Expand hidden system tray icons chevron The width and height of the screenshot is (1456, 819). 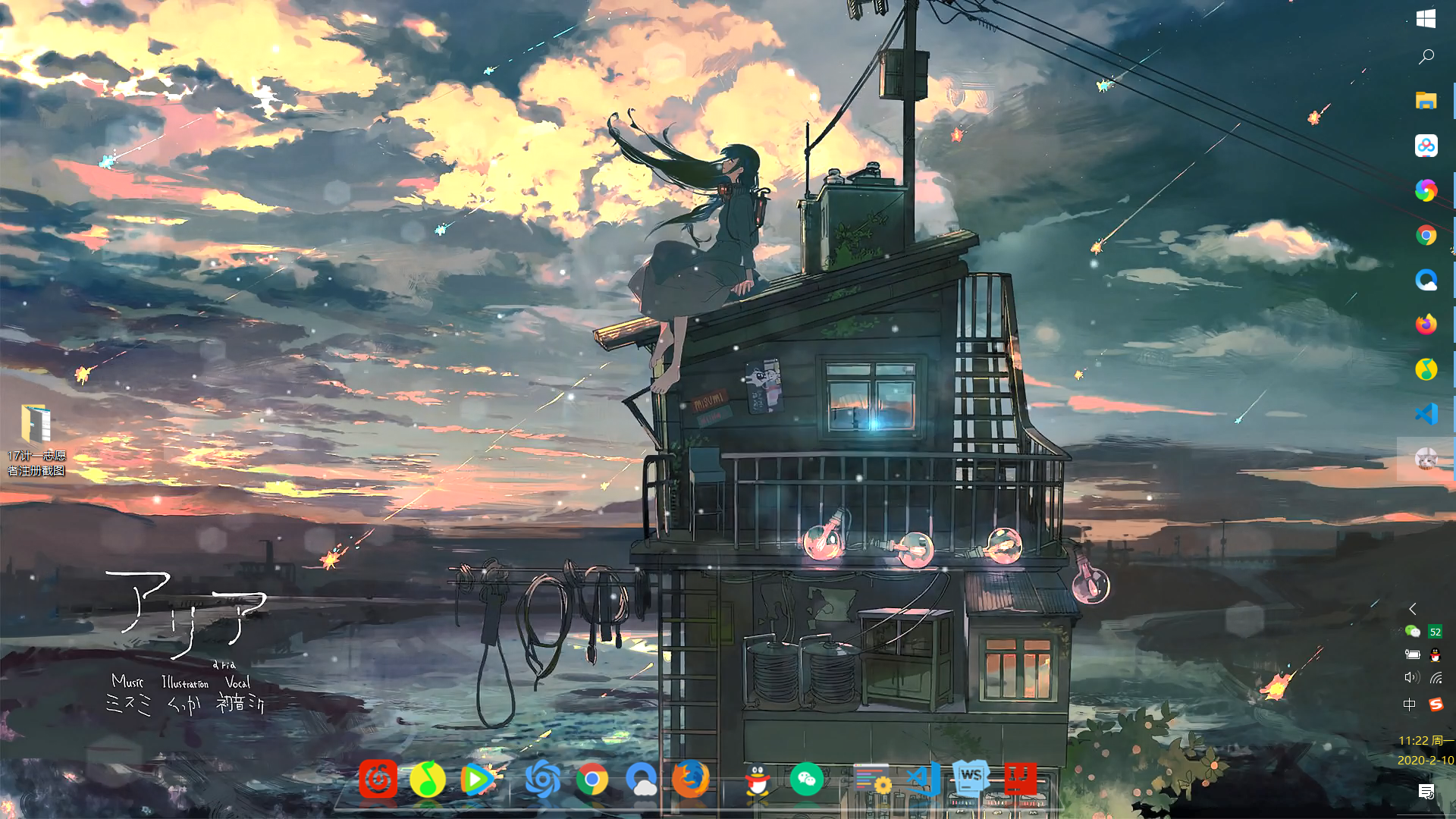click(x=1412, y=609)
